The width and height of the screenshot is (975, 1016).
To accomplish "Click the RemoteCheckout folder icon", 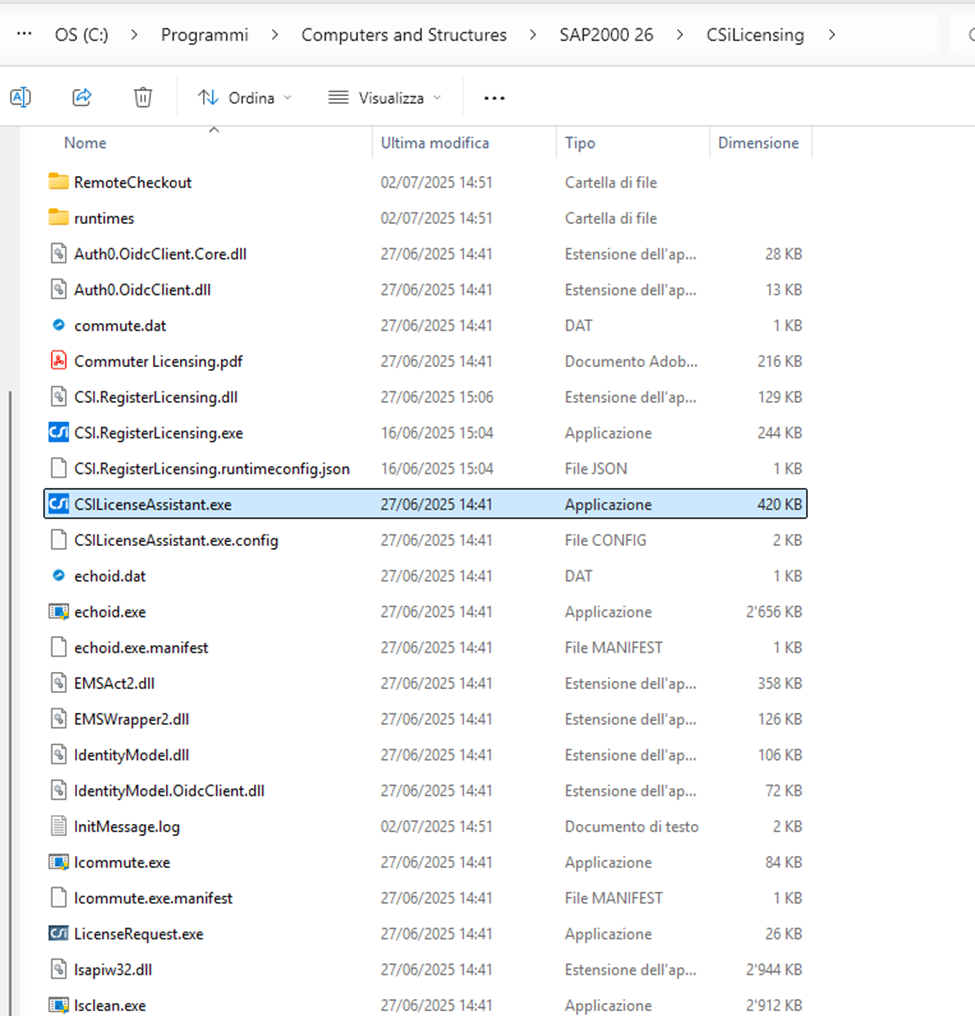I will click(x=59, y=182).
